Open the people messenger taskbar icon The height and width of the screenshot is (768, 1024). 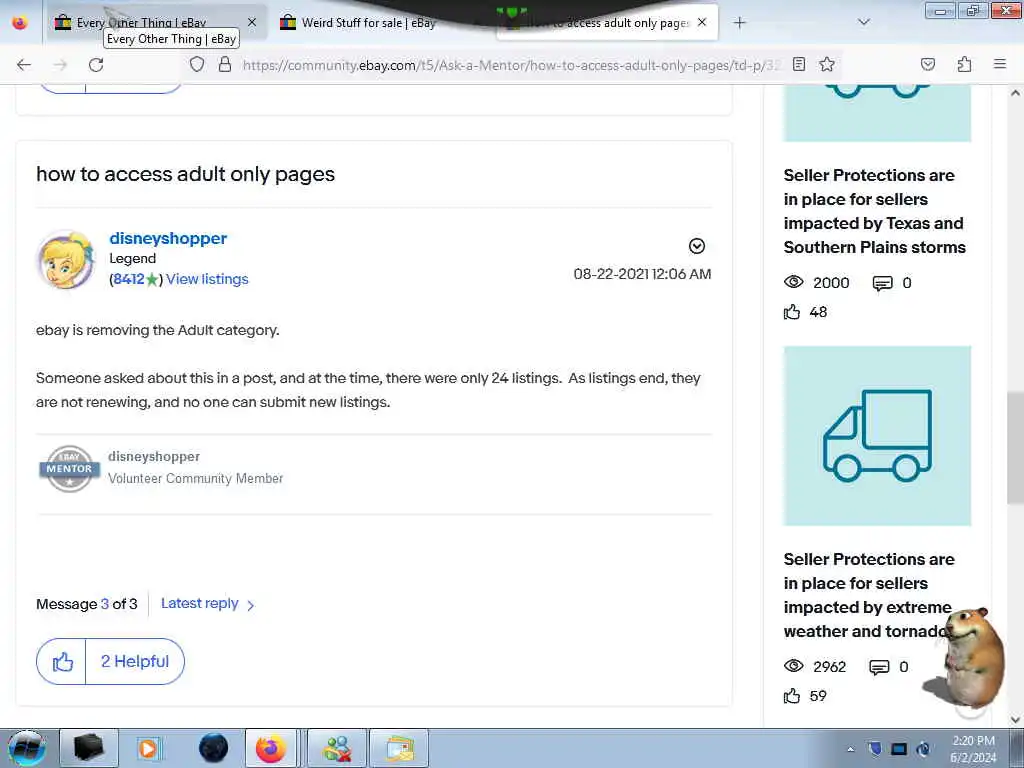pyautogui.click(x=337, y=748)
